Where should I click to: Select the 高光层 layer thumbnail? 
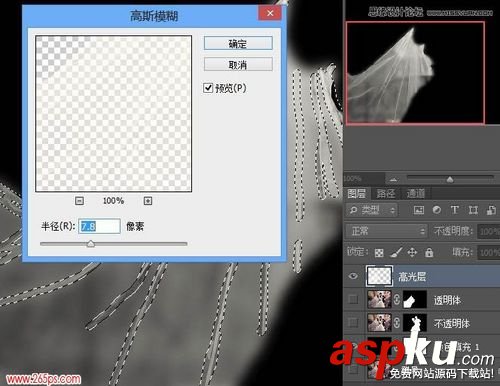pos(379,276)
